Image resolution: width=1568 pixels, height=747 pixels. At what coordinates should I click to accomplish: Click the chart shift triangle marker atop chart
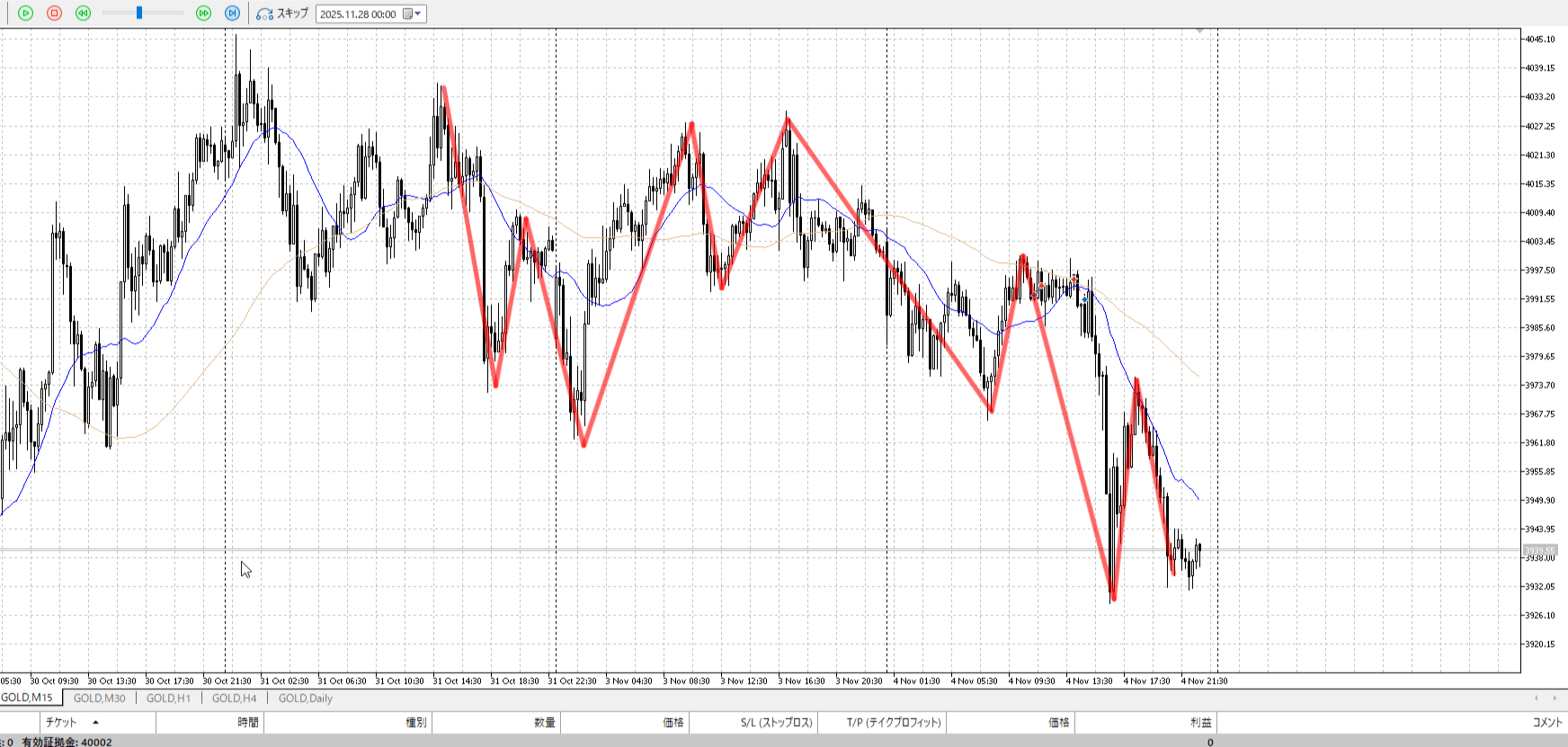pyautogui.click(x=1199, y=31)
